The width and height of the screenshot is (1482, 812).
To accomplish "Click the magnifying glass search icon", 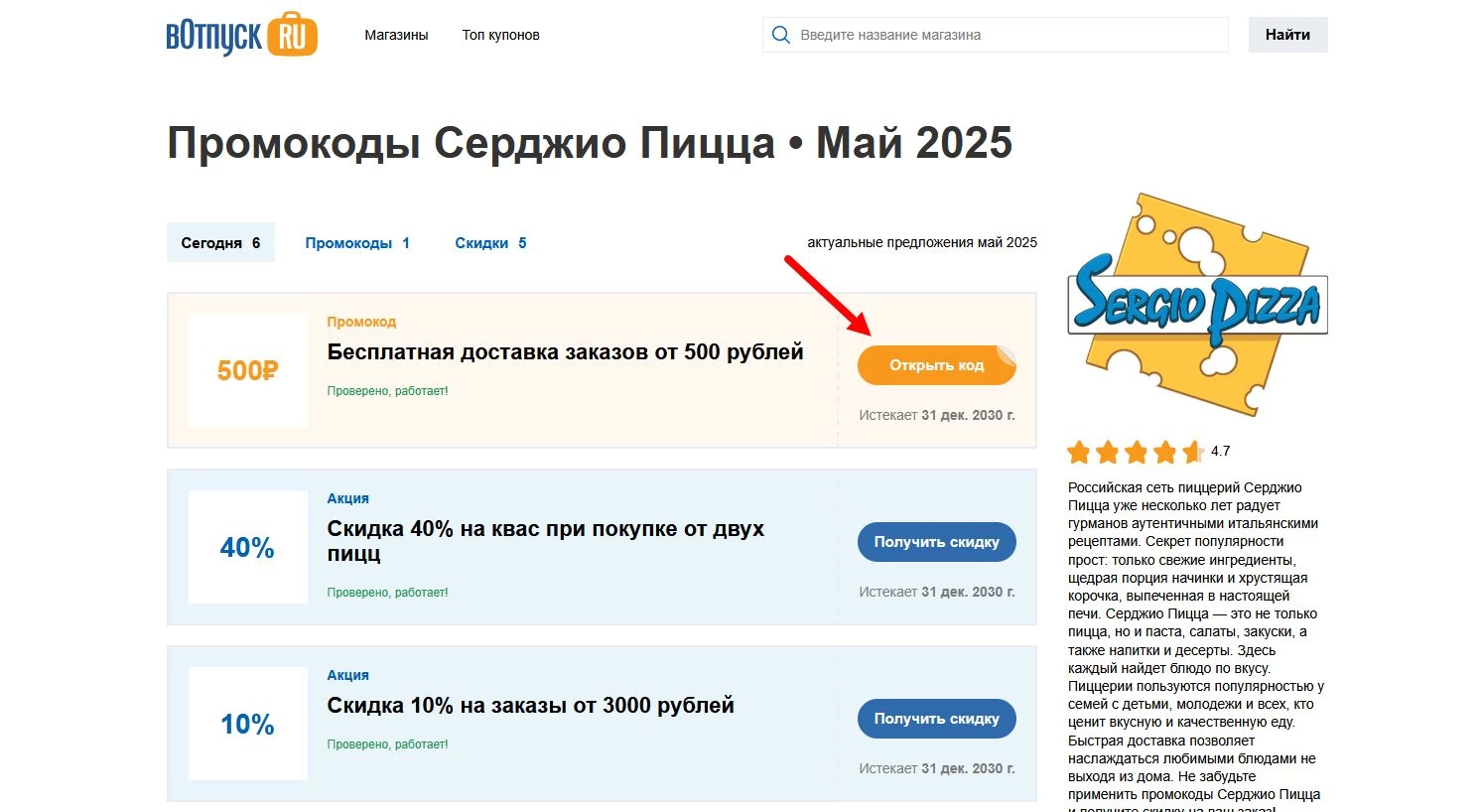I will coord(780,34).
